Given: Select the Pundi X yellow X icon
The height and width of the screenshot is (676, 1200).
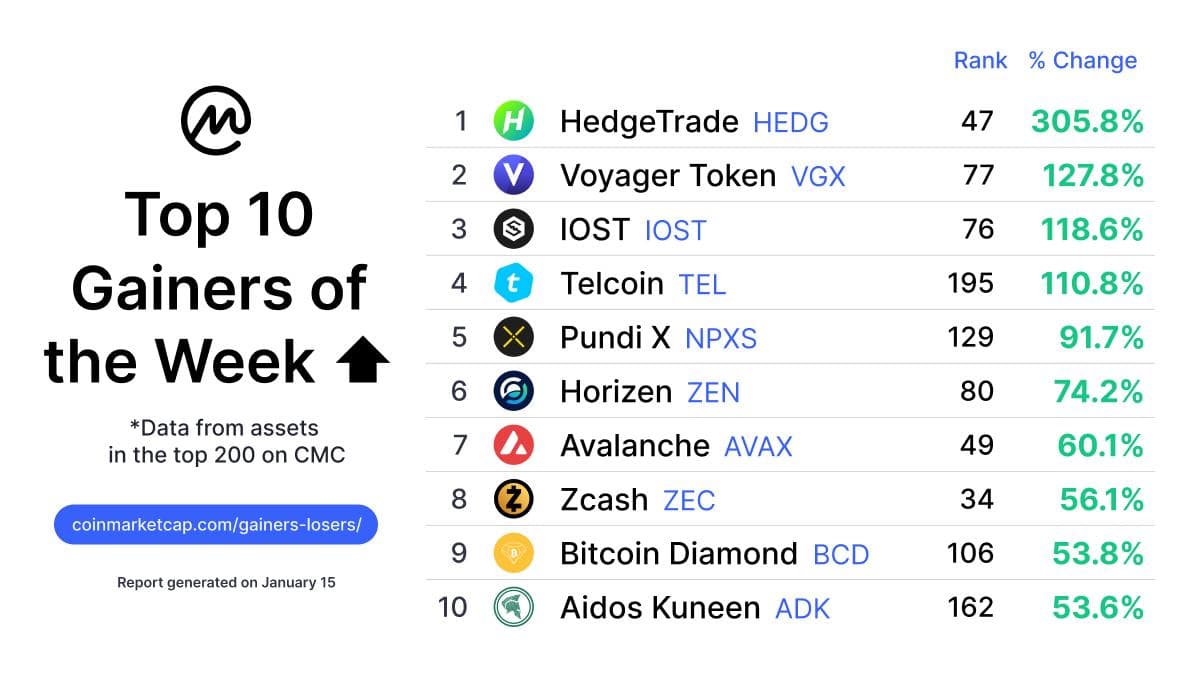Looking at the screenshot, I should (x=514, y=337).
